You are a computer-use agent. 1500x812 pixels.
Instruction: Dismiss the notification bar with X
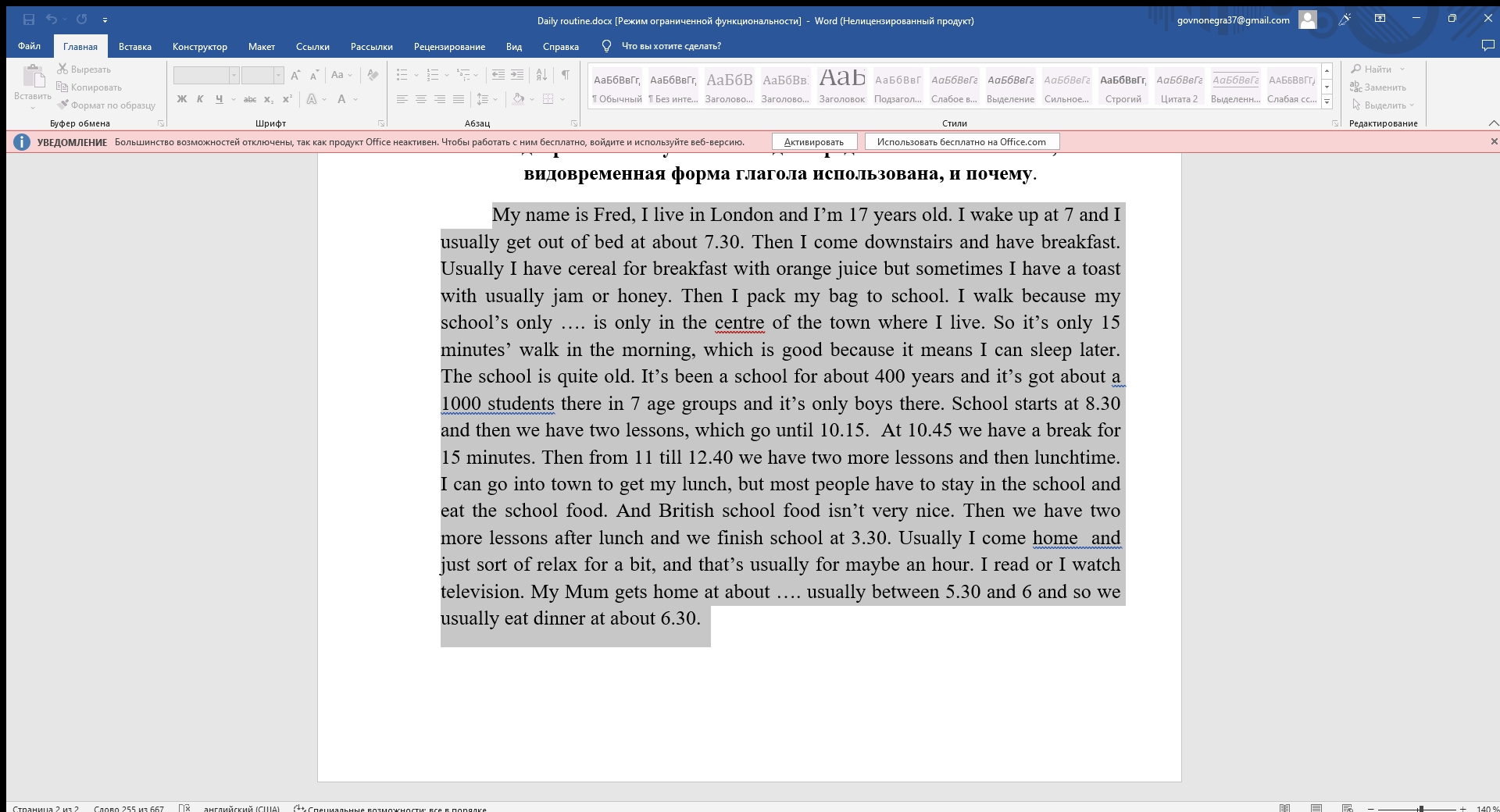click(x=1494, y=141)
